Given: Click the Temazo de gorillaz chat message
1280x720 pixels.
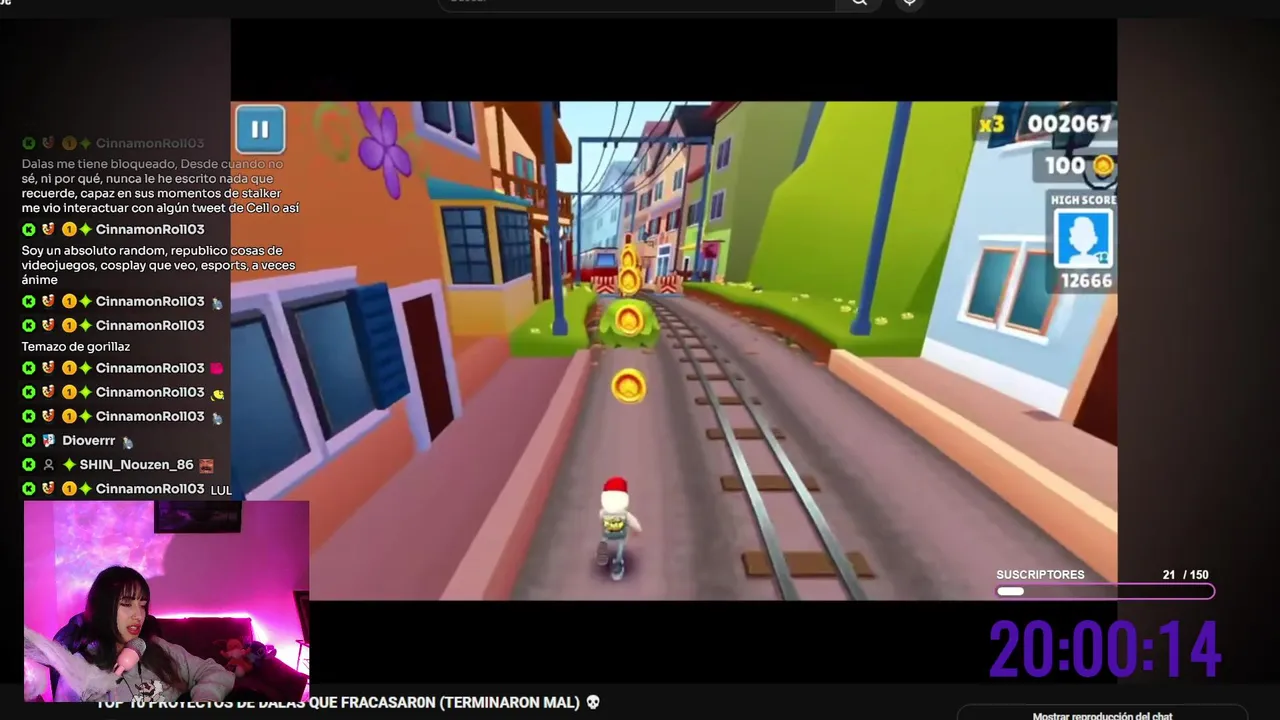Looking at the screenshot, I should (76, 346).
